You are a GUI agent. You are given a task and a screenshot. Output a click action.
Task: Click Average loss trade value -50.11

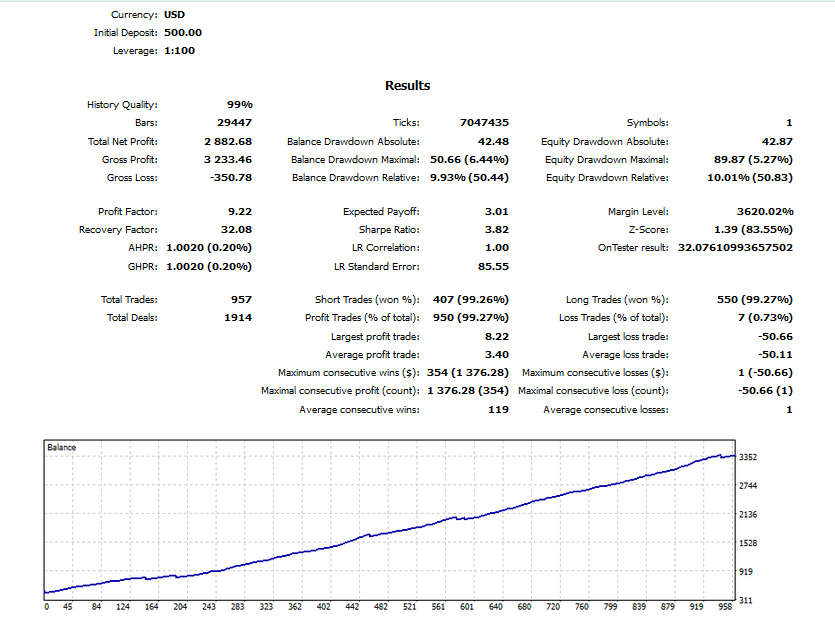[775, 355]
